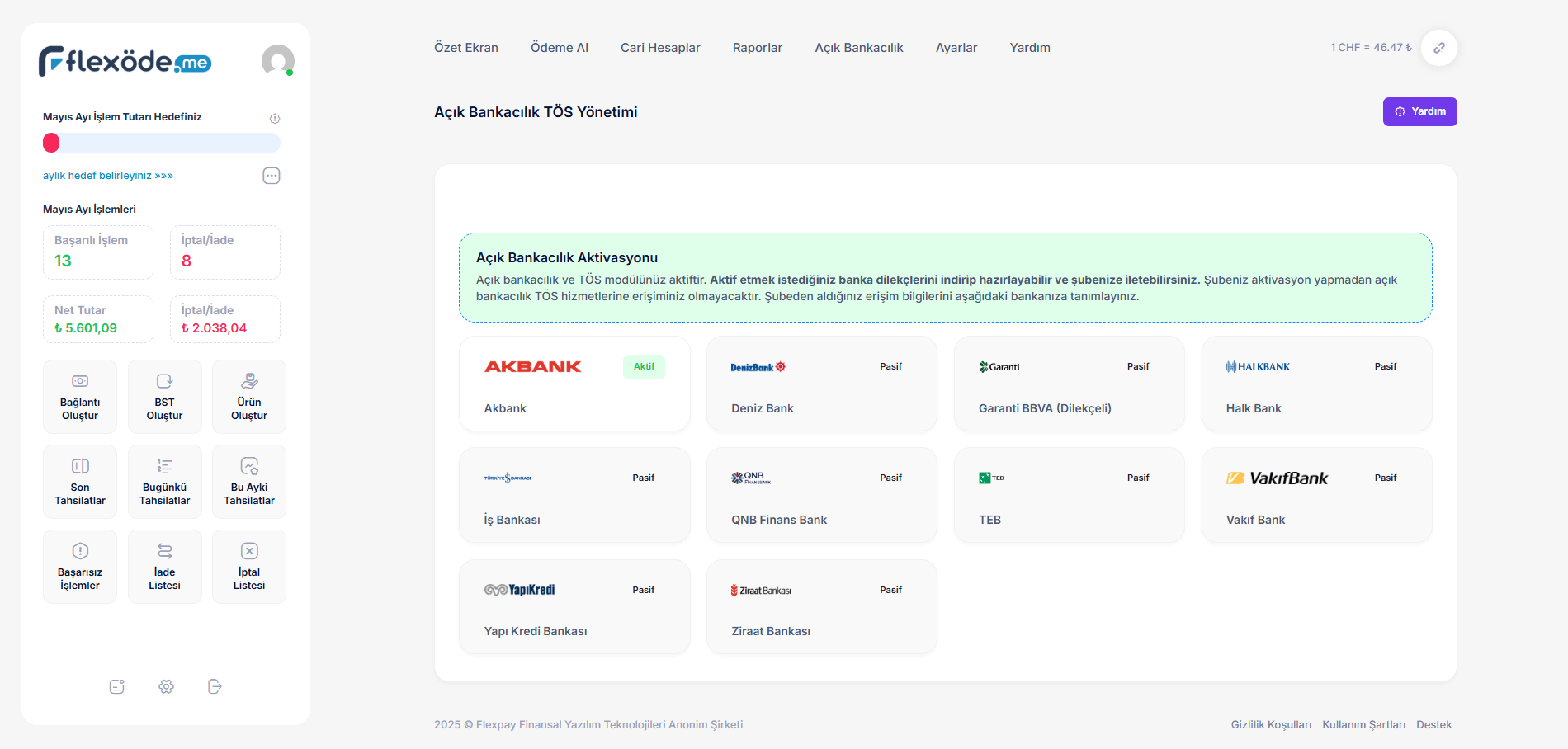The image size is (1568, 749).
Task: Click Pasif status on Vakıf Bank
Action: coord(1386,478)
